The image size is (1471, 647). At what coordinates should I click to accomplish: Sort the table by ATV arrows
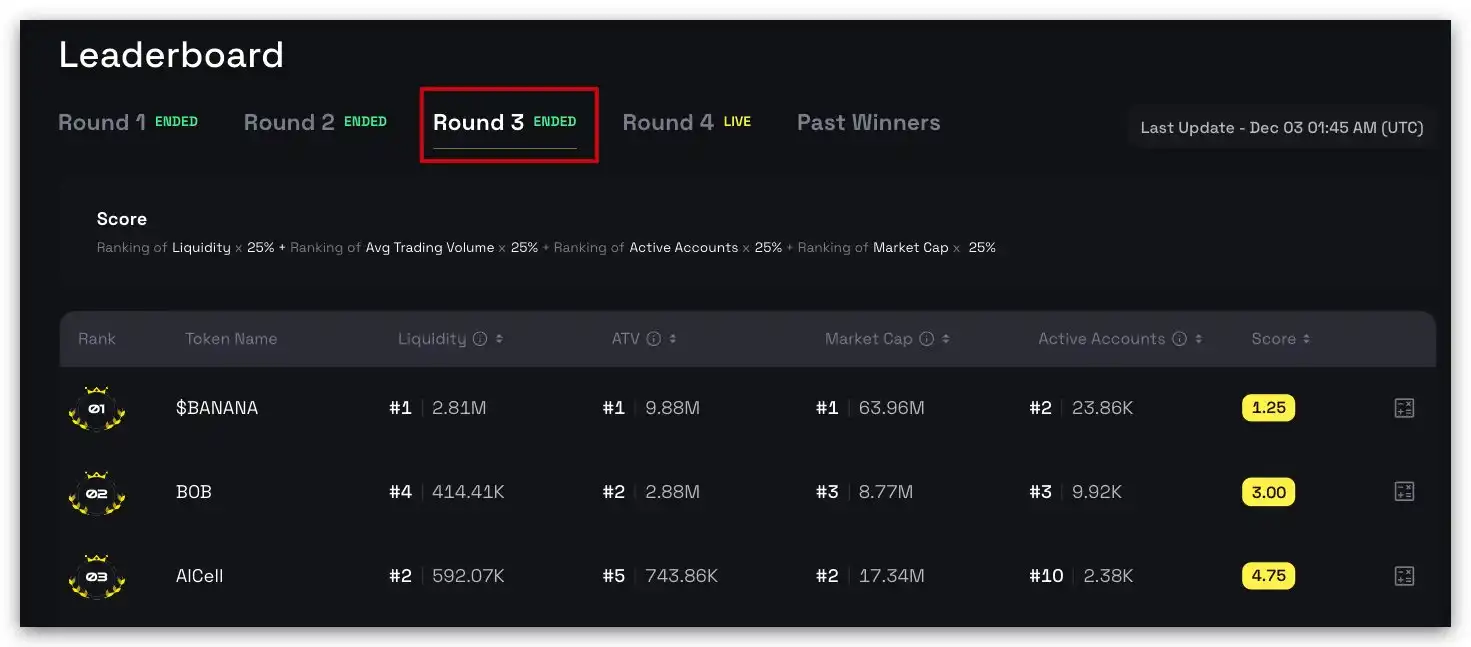(673, 339)
